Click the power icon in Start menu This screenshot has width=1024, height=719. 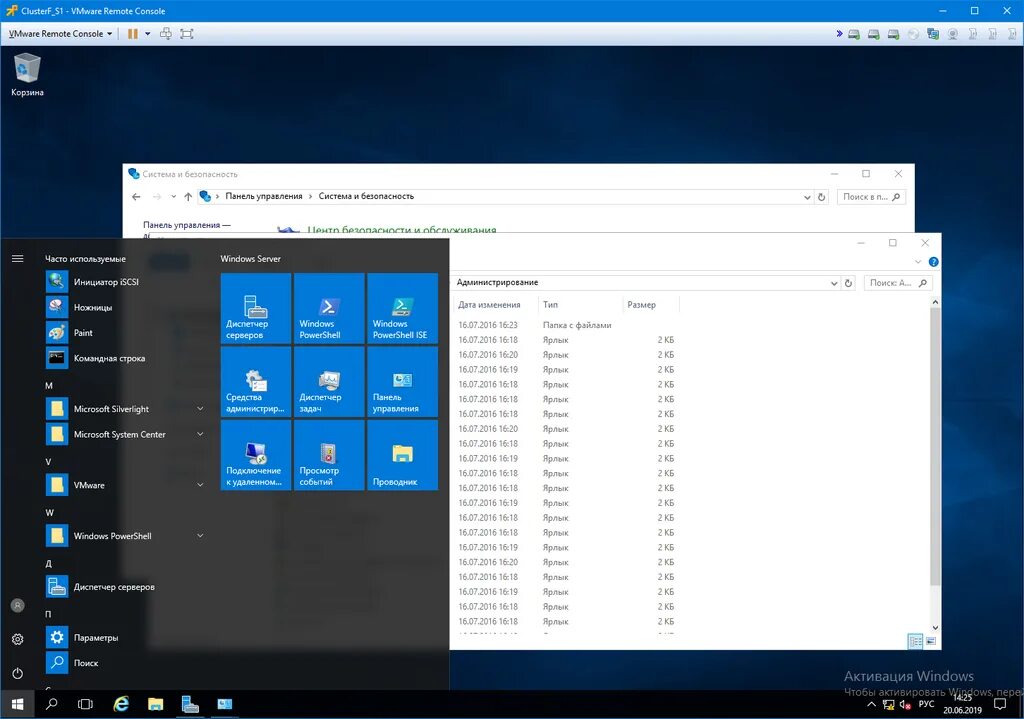(18, 673)
